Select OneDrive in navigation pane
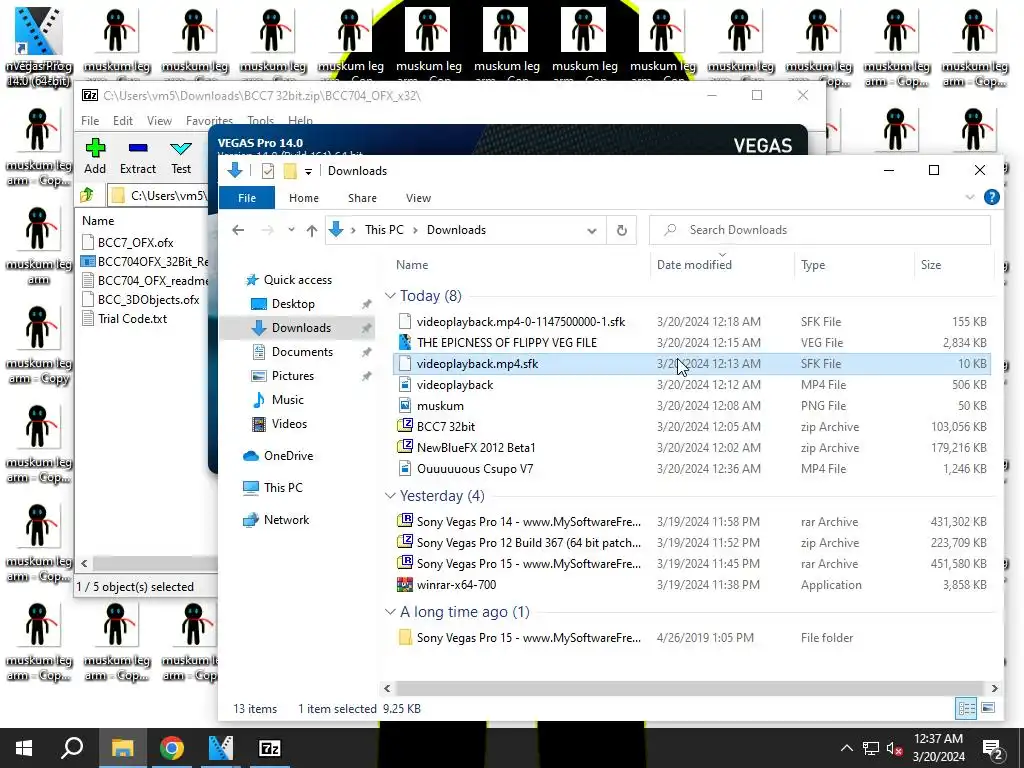 (x=287, y=456)
